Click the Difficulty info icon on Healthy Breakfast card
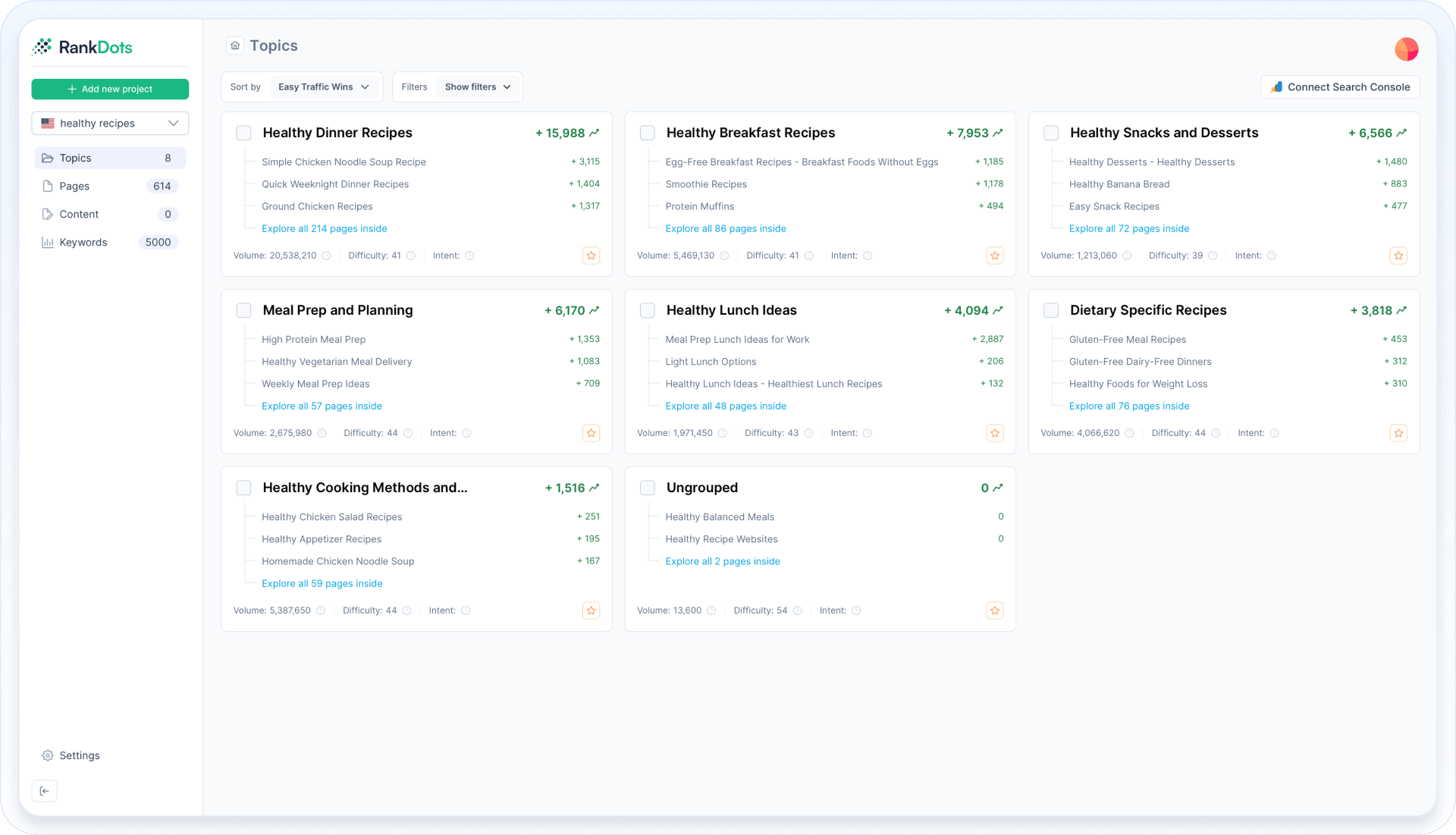1456x835 pixels. (x=809, y=256)
